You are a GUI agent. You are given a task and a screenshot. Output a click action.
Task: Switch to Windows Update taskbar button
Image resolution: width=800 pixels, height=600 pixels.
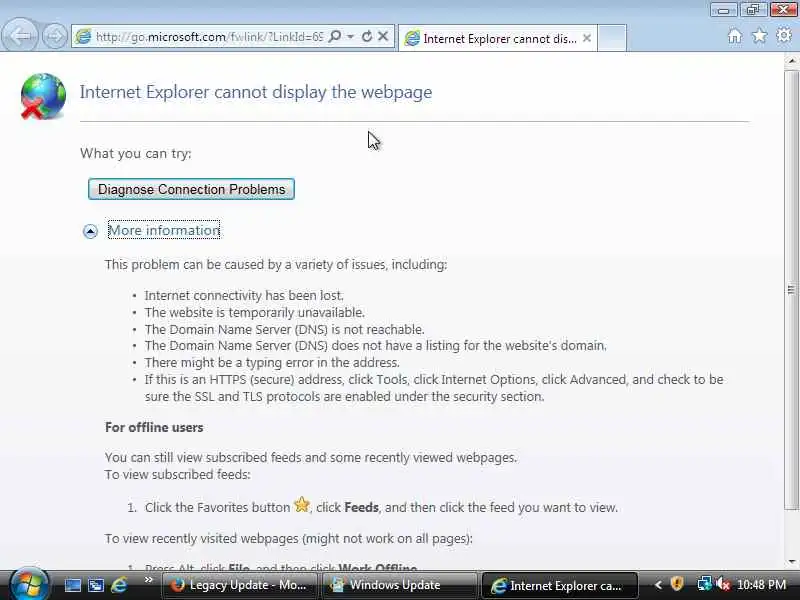point(398,585)
